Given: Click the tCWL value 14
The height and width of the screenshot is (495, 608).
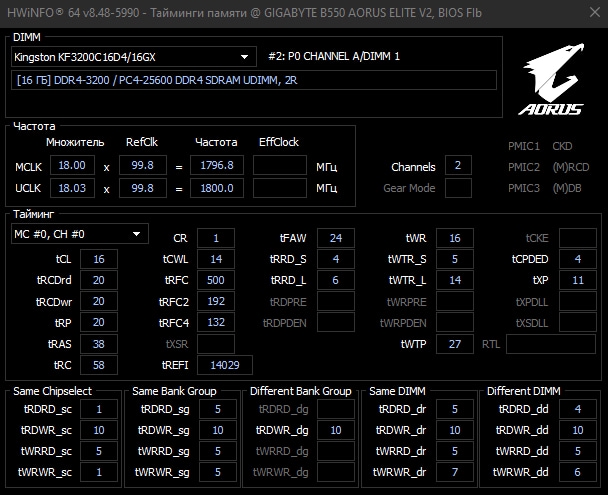Looking at the screenshot, I should (216, 259).
